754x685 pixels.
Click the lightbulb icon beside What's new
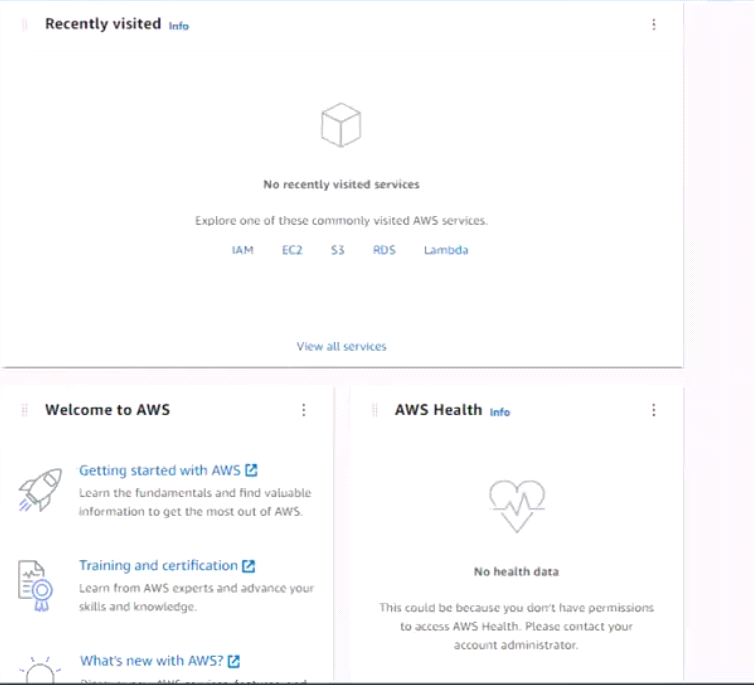pos(39,668)
